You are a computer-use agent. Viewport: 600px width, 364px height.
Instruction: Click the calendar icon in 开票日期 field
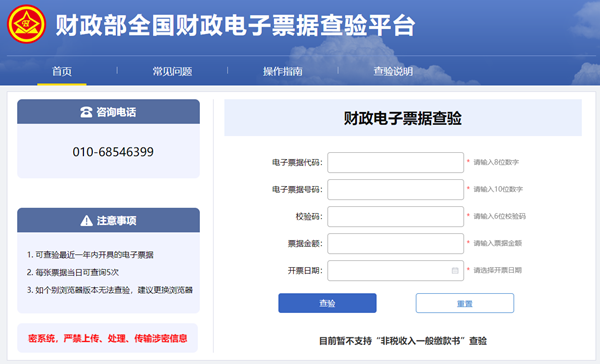coord(455,271)
